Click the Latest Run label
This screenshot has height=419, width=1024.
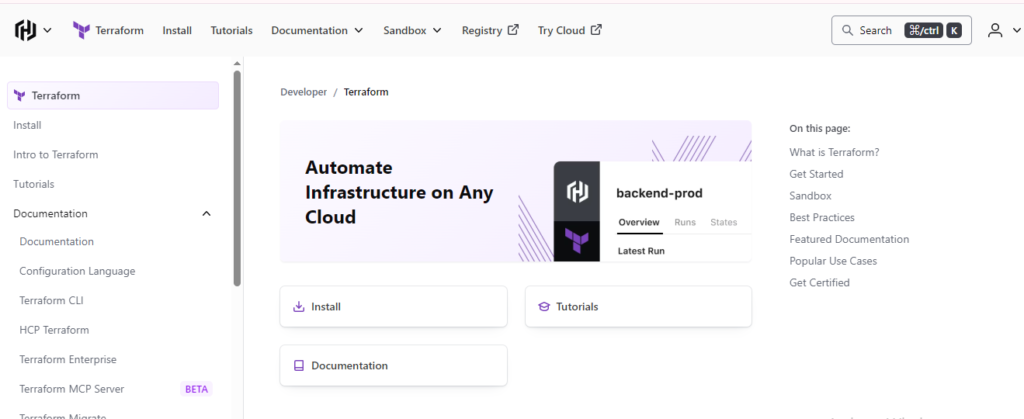(x=641, y=251)
